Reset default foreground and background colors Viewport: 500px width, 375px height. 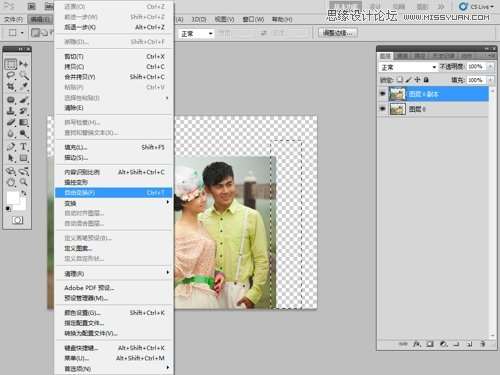pos(8,209)
